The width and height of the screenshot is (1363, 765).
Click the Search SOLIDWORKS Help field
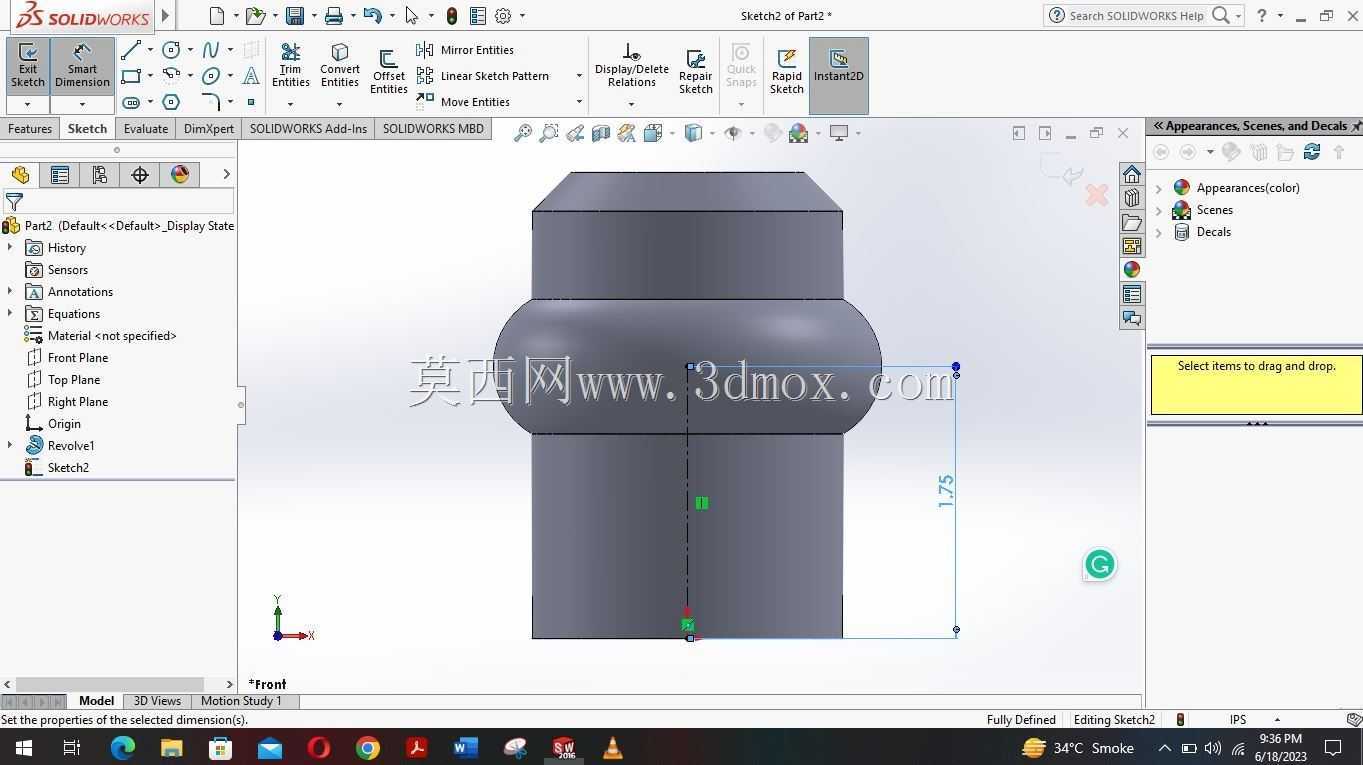coord(1136,16)
